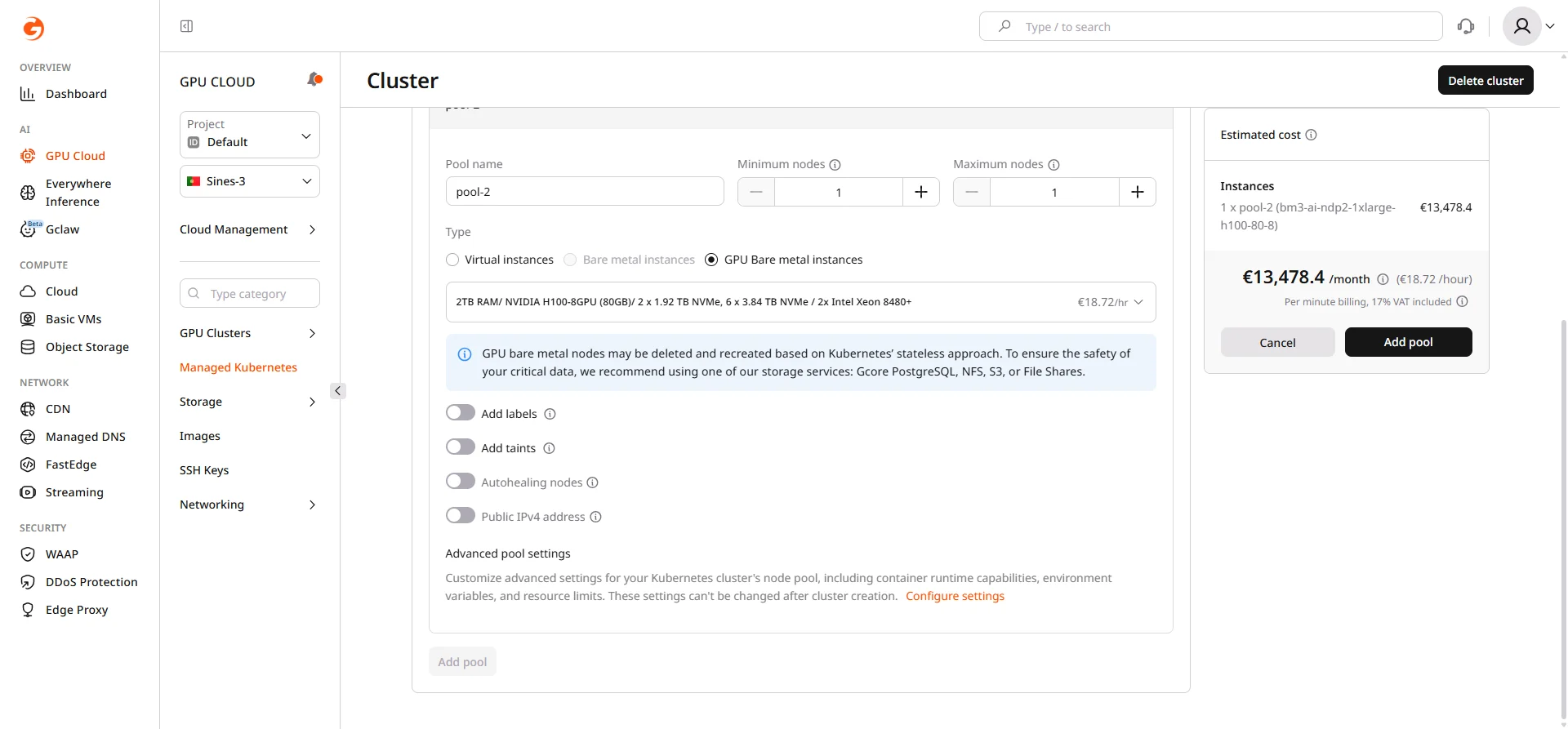Click the Delete cluster button

pyautogui.click(x=1486, y=81)
